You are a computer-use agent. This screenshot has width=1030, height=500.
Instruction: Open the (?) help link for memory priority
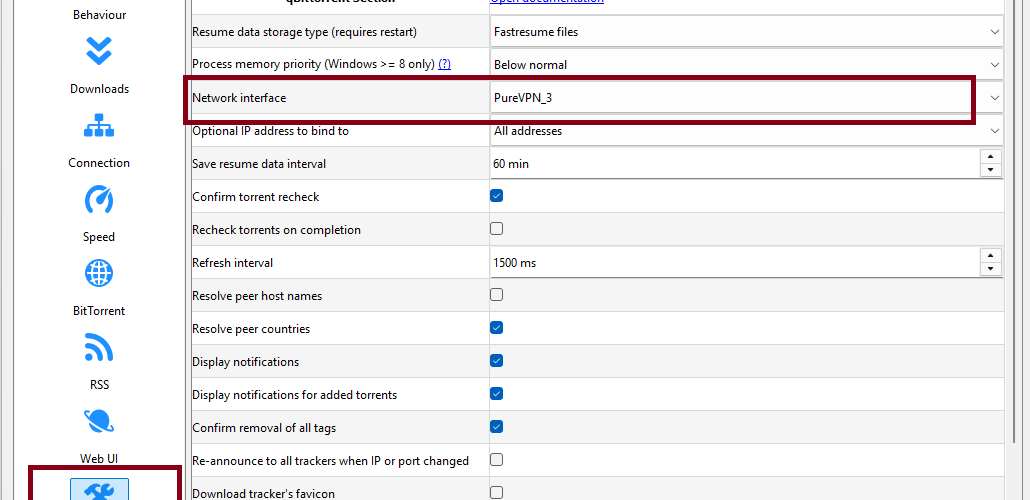pos(445,64)
